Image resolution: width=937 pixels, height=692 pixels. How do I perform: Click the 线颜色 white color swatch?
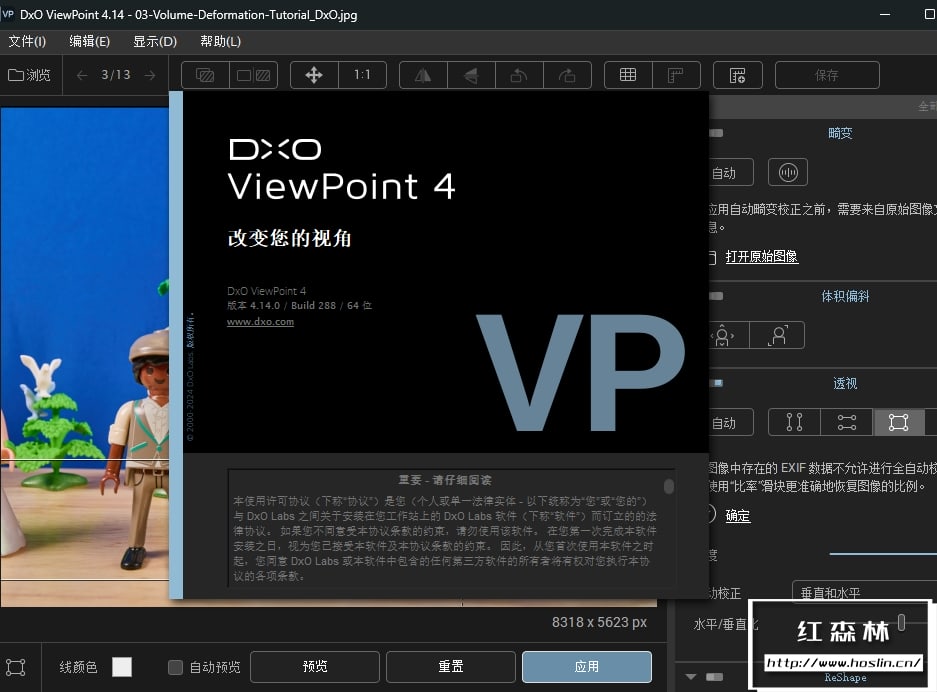tap(122, 667)
